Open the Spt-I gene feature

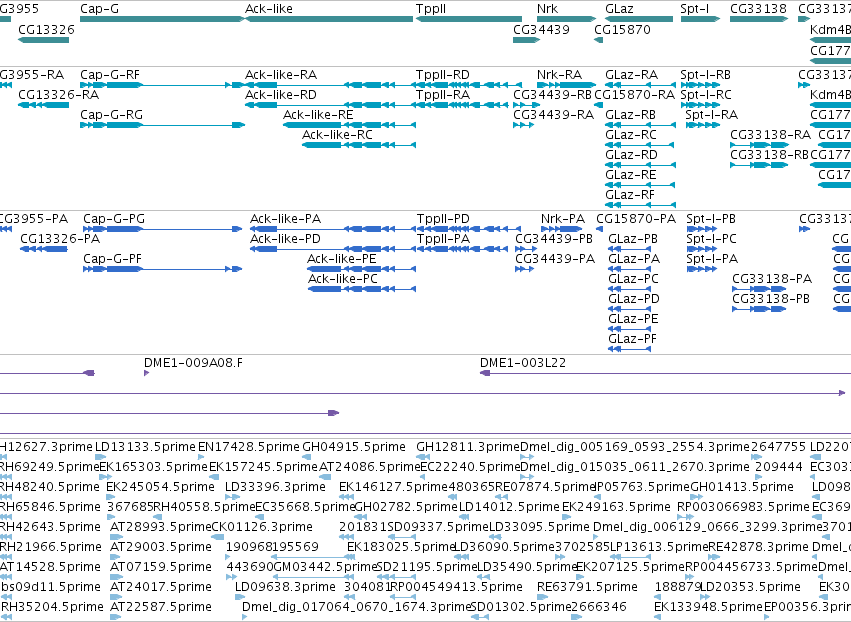[x=700, y=19]
